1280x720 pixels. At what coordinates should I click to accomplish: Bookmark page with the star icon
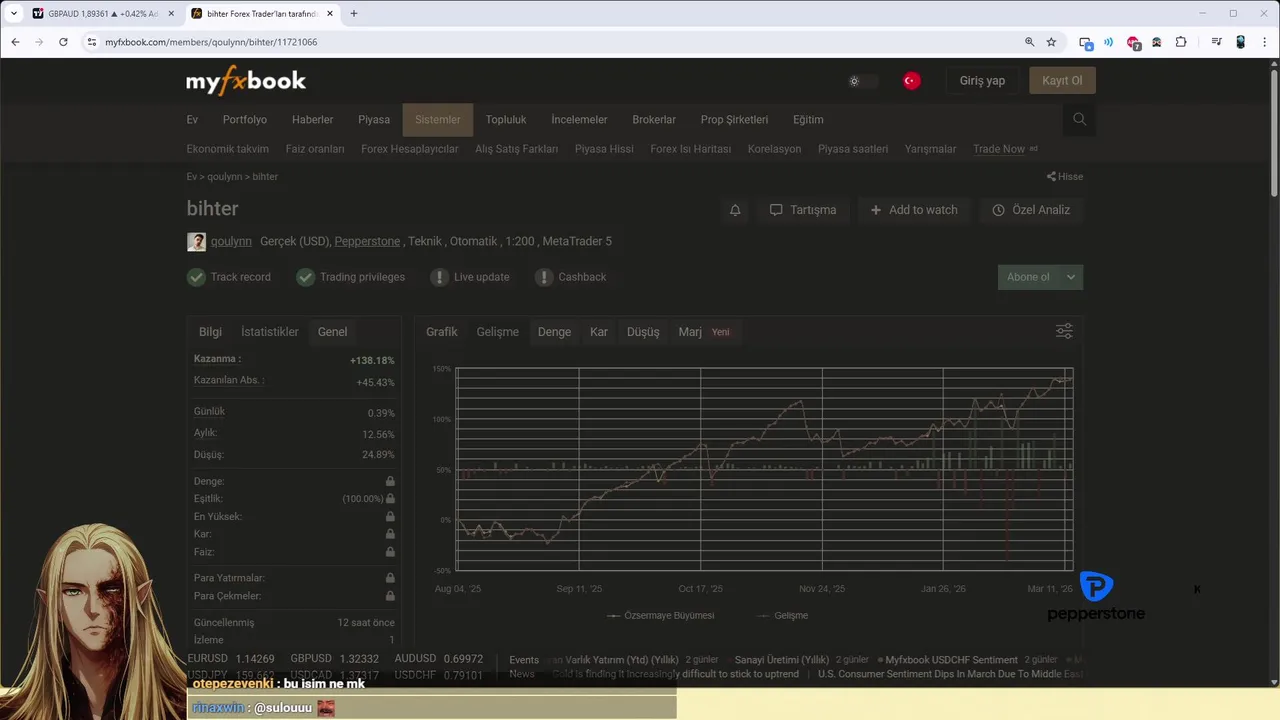pos(1051,42)
